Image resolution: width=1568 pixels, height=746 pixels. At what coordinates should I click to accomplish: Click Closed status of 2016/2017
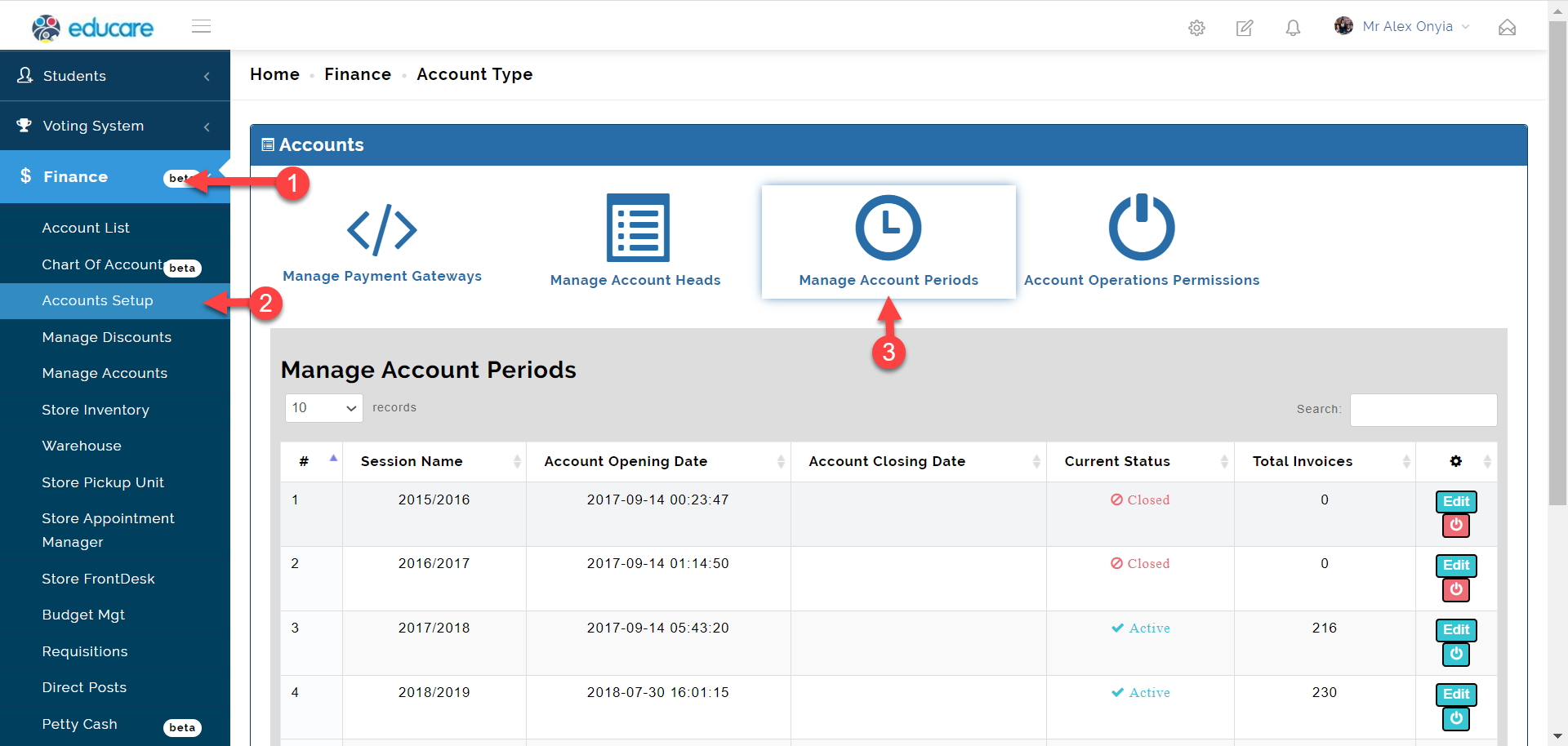[1140, 563]
